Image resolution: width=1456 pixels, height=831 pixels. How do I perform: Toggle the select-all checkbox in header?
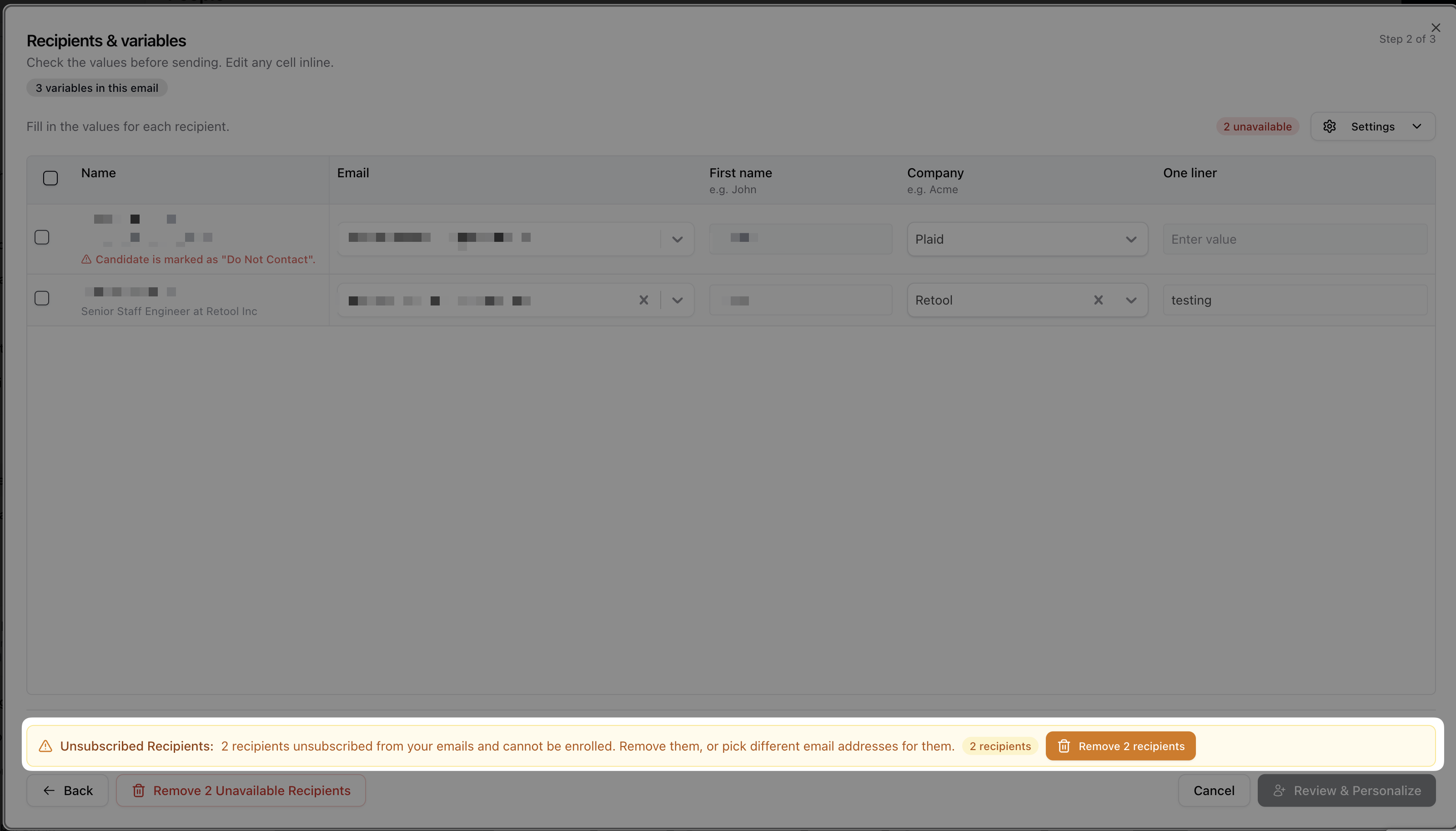[x=50, y=178]
